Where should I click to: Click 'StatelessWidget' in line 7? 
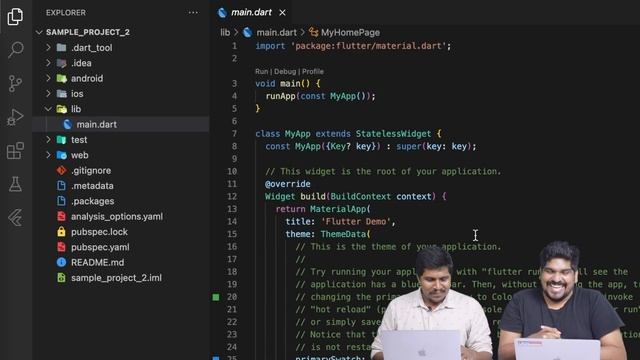[393, 134]
